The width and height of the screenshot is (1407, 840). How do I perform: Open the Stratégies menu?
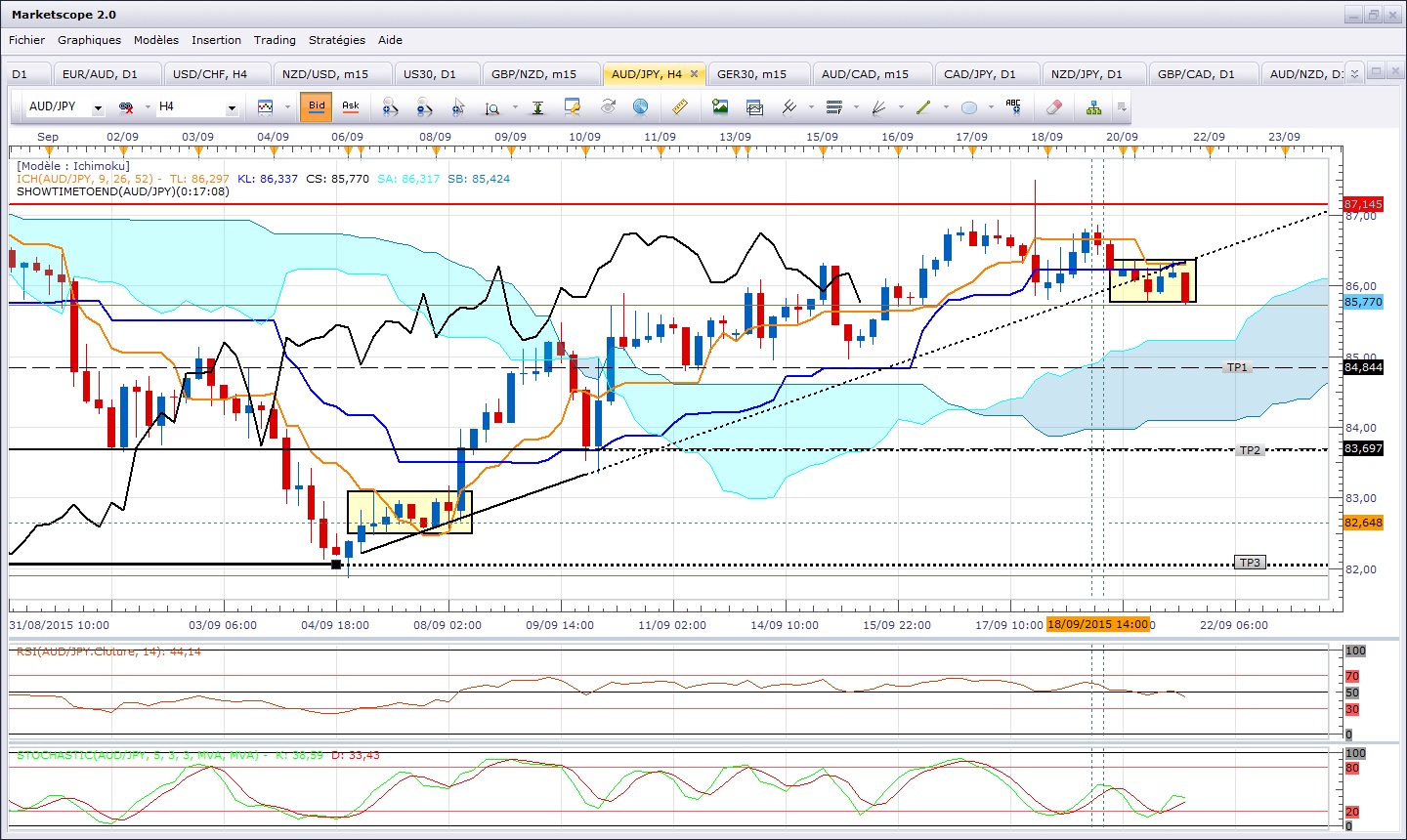pos(336,40)
